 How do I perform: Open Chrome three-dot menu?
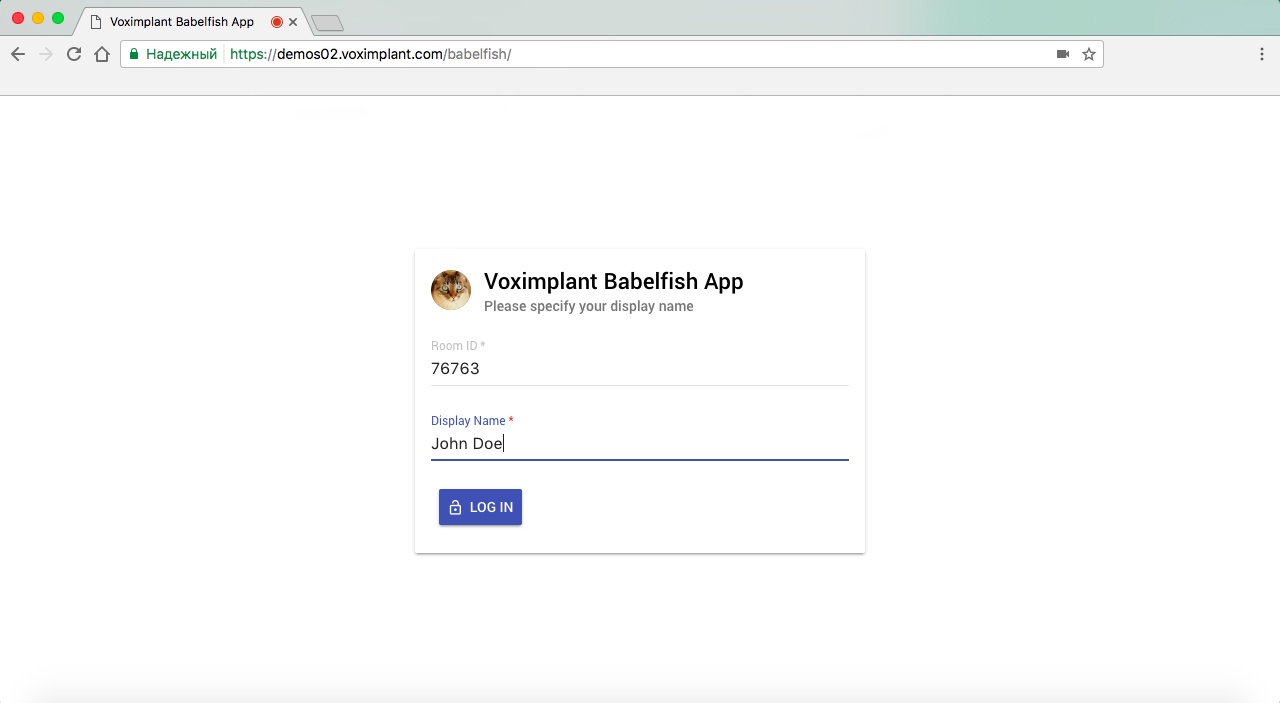click(x=1261, y=54)
